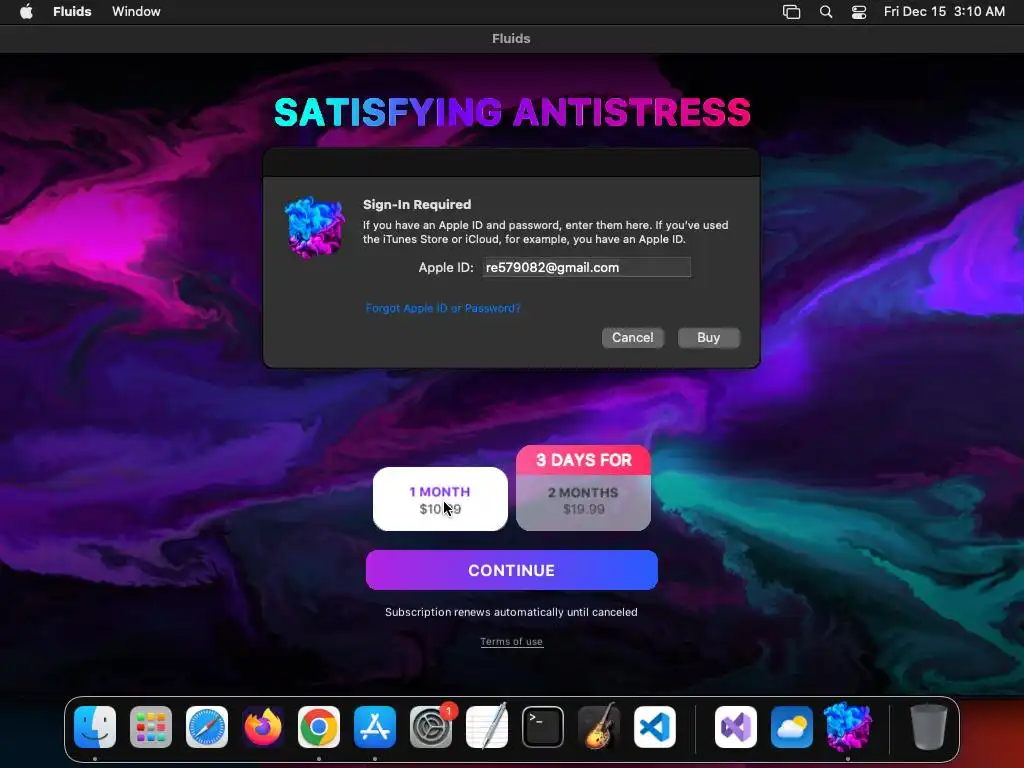This screenshot has height=768, width=1024.
Task: Open the Terms of use link
Action: pos(511,641)
